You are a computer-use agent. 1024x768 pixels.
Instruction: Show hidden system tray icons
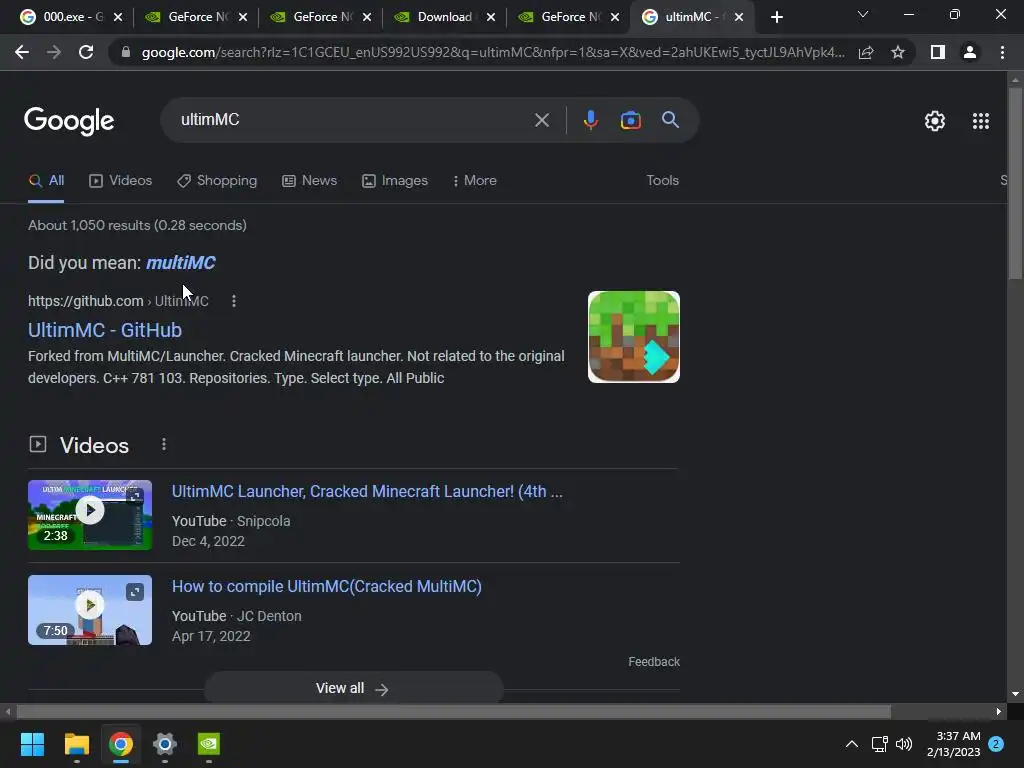point(852,744)
